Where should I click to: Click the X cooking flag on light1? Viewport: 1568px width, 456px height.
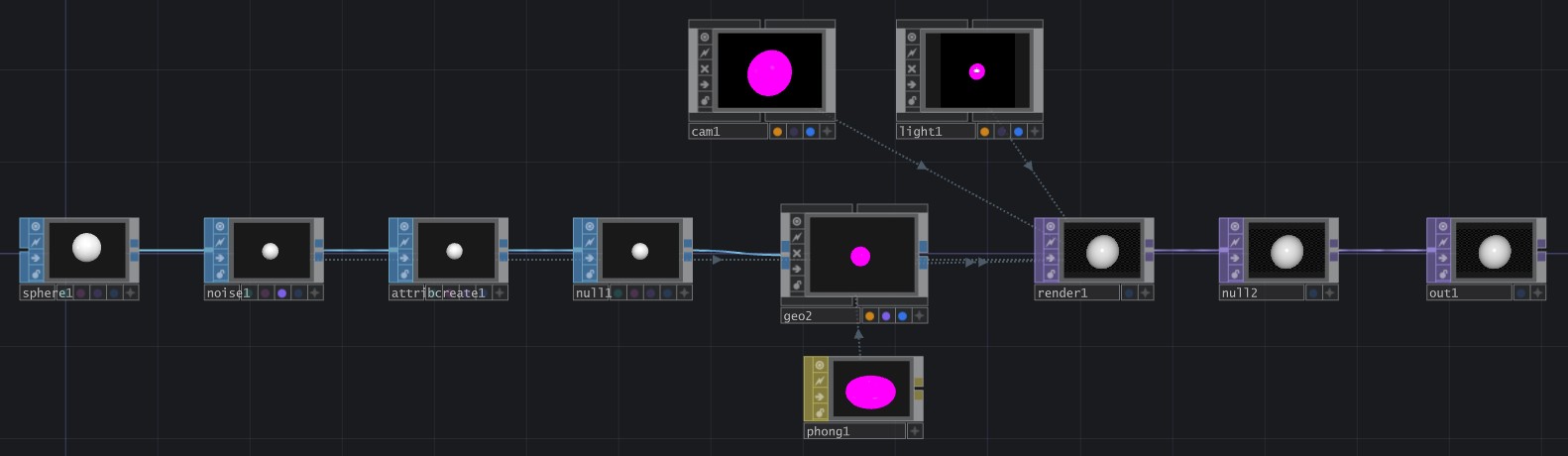pyautogui.click(x=912, y=68)
